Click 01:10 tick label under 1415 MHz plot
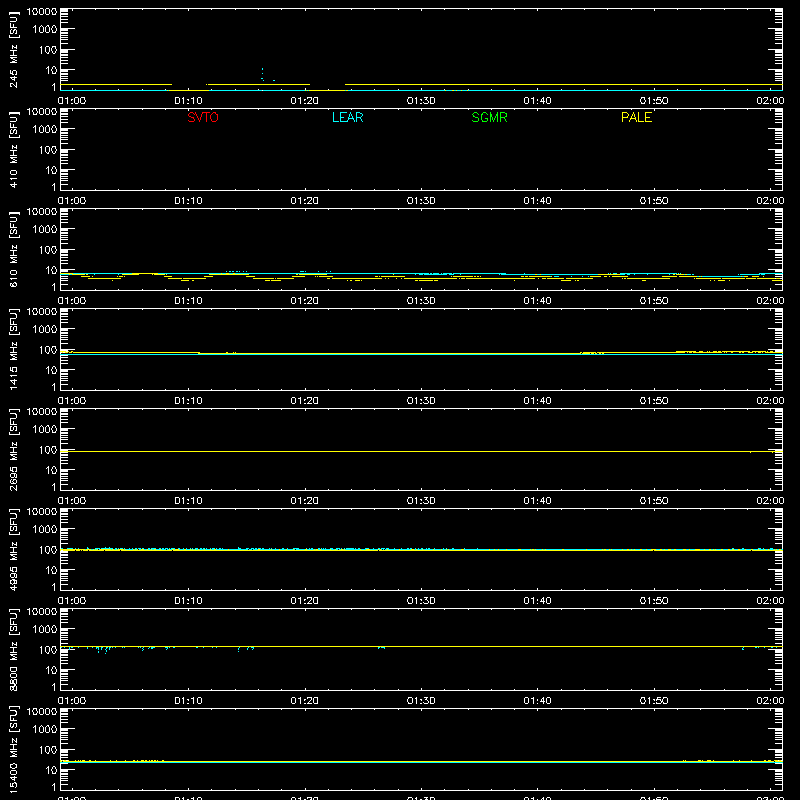This screenshot has height=800, width=800. click(x=188, y=401)
